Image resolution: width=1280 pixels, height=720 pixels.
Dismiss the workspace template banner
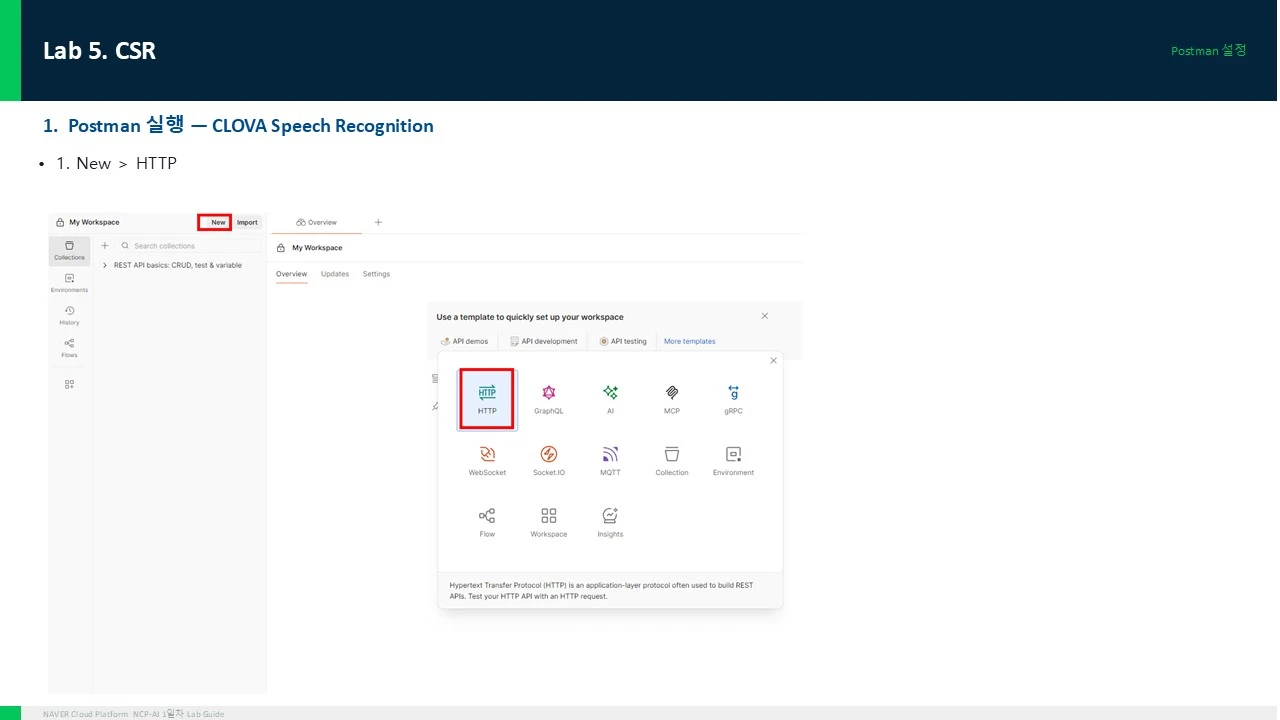765,316
